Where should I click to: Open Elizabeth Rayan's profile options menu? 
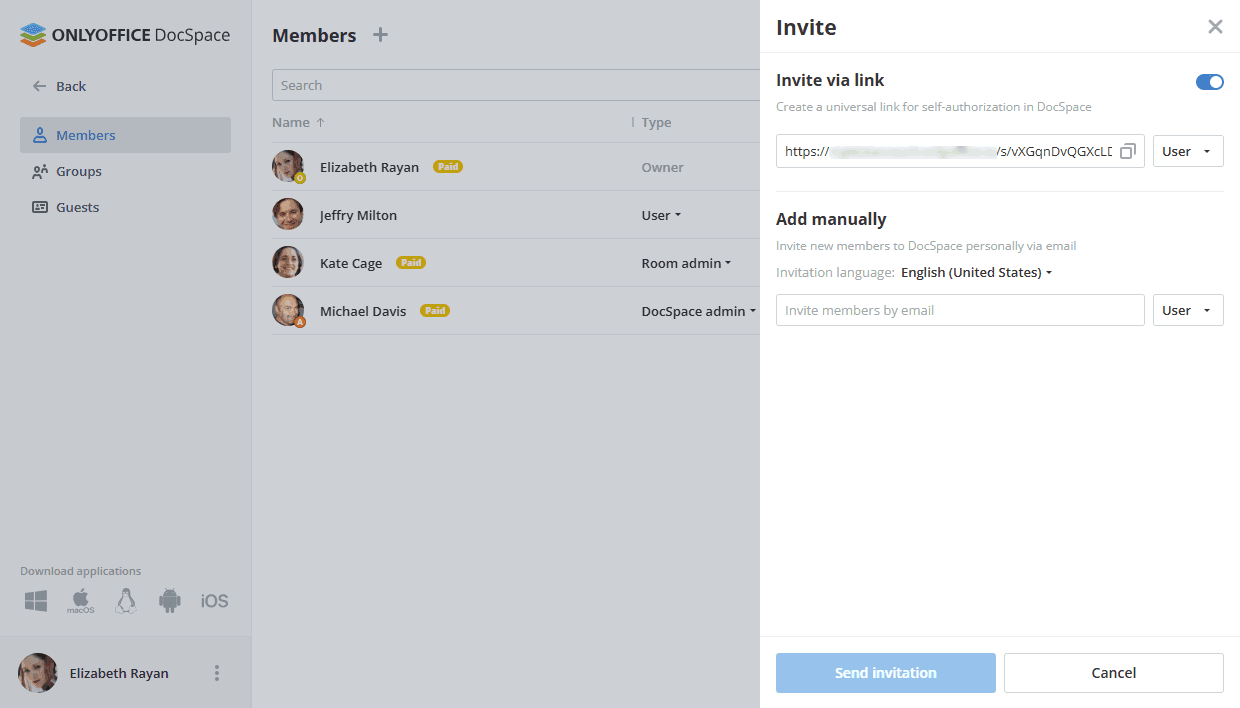point(217,673)
